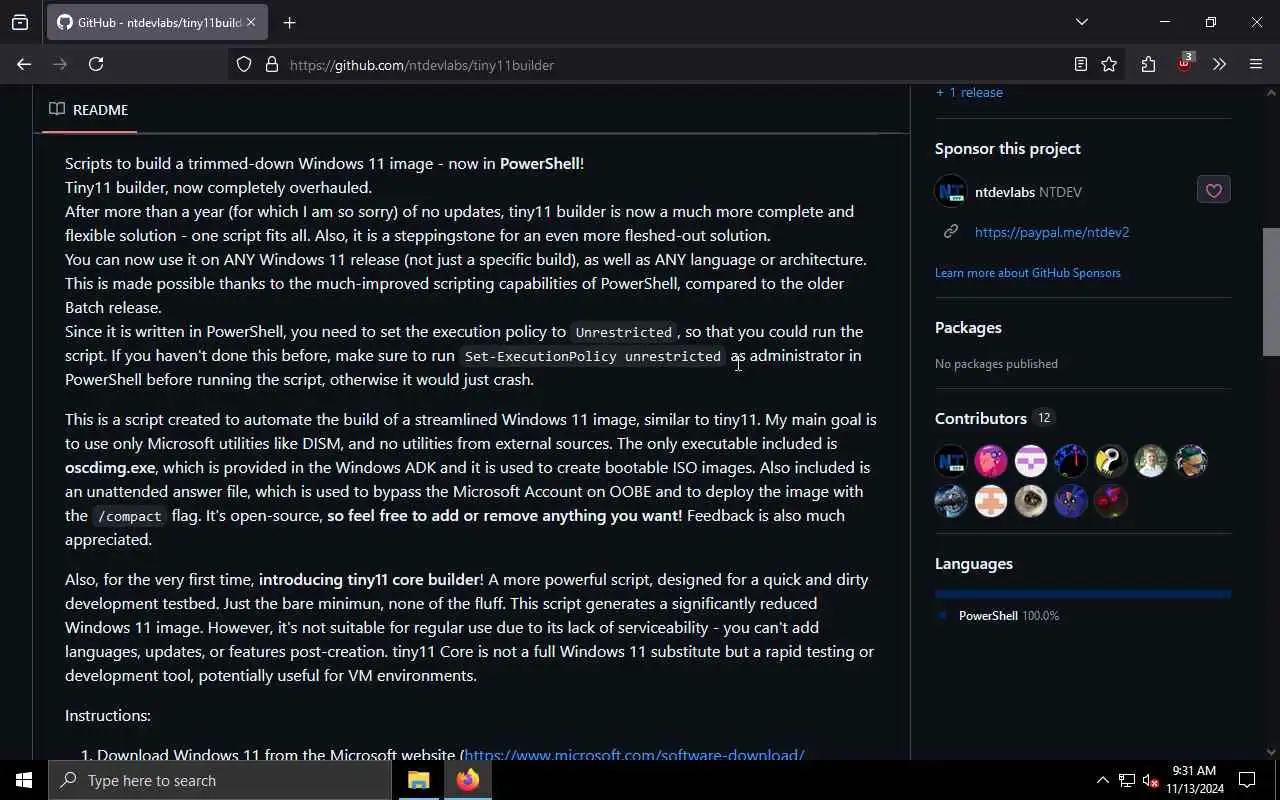This screenshot has height=800, width=1280.
Task: Click the '/compact' inline code text
Action: click(x=129, y=516)
